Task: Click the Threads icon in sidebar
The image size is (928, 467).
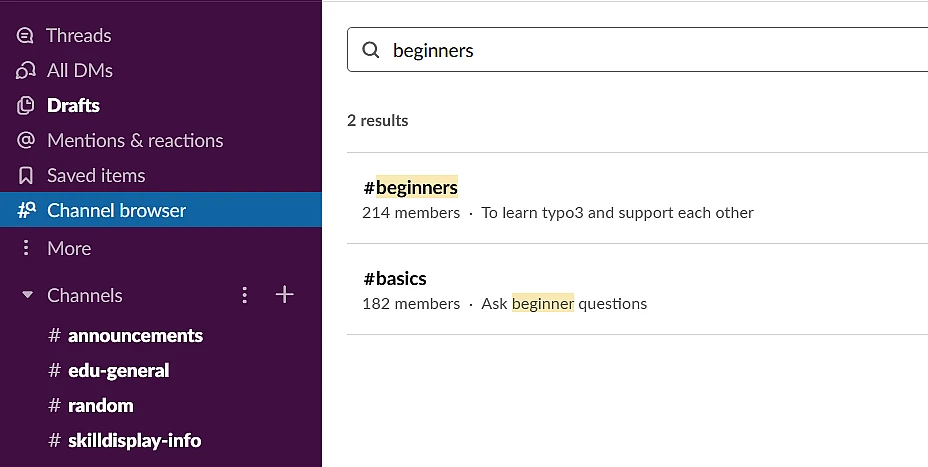Action: [26, 36]
